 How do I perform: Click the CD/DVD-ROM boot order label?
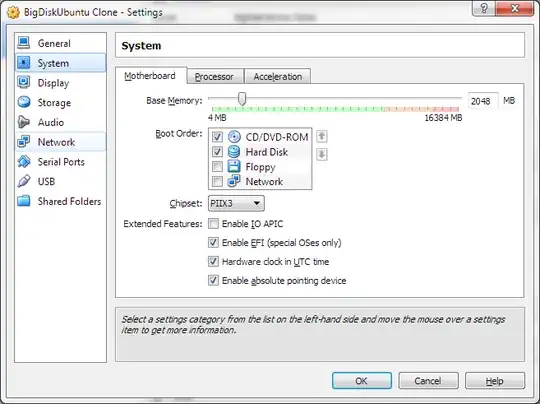(x=277, y=137)
